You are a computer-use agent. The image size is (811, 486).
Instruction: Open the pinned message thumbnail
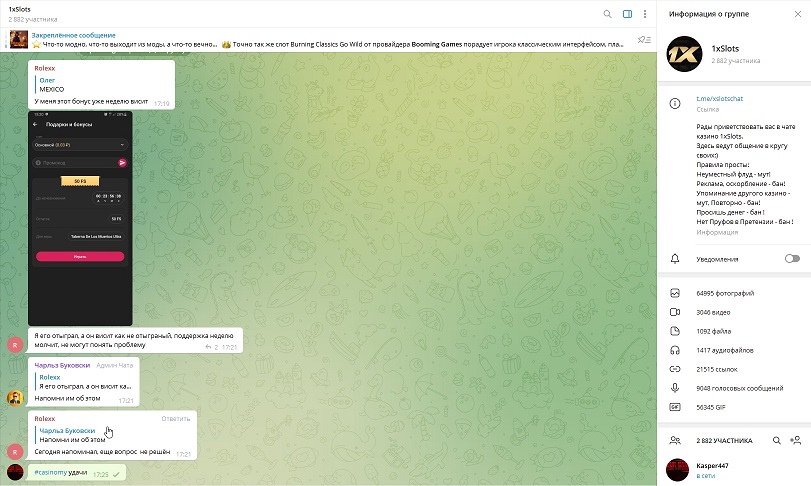(x=19, y=40)
